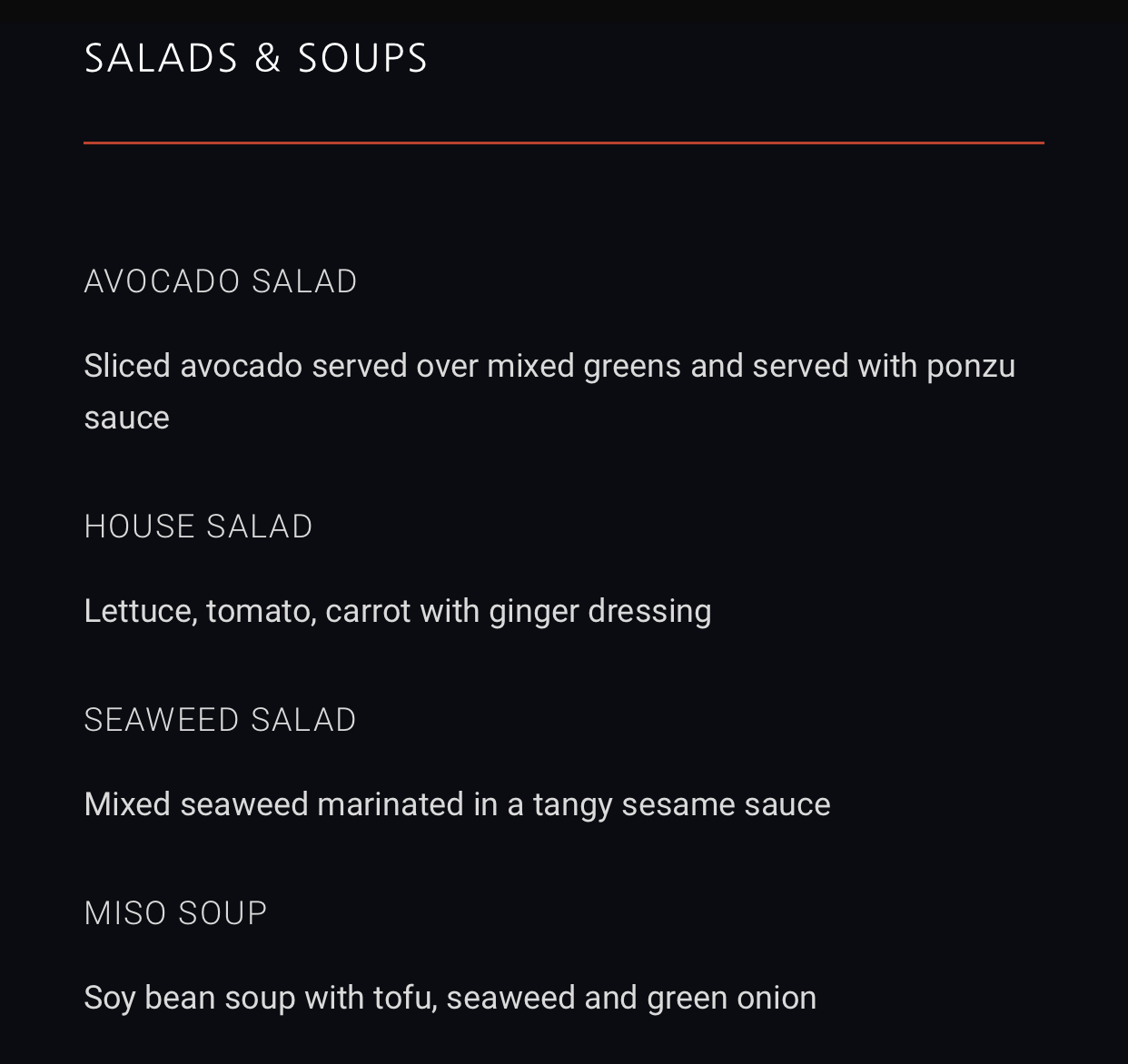This screenshot has height=1064, width=1128.
Task: Click the SALADS & SOUPS section heading
Action: click(255, 58)
